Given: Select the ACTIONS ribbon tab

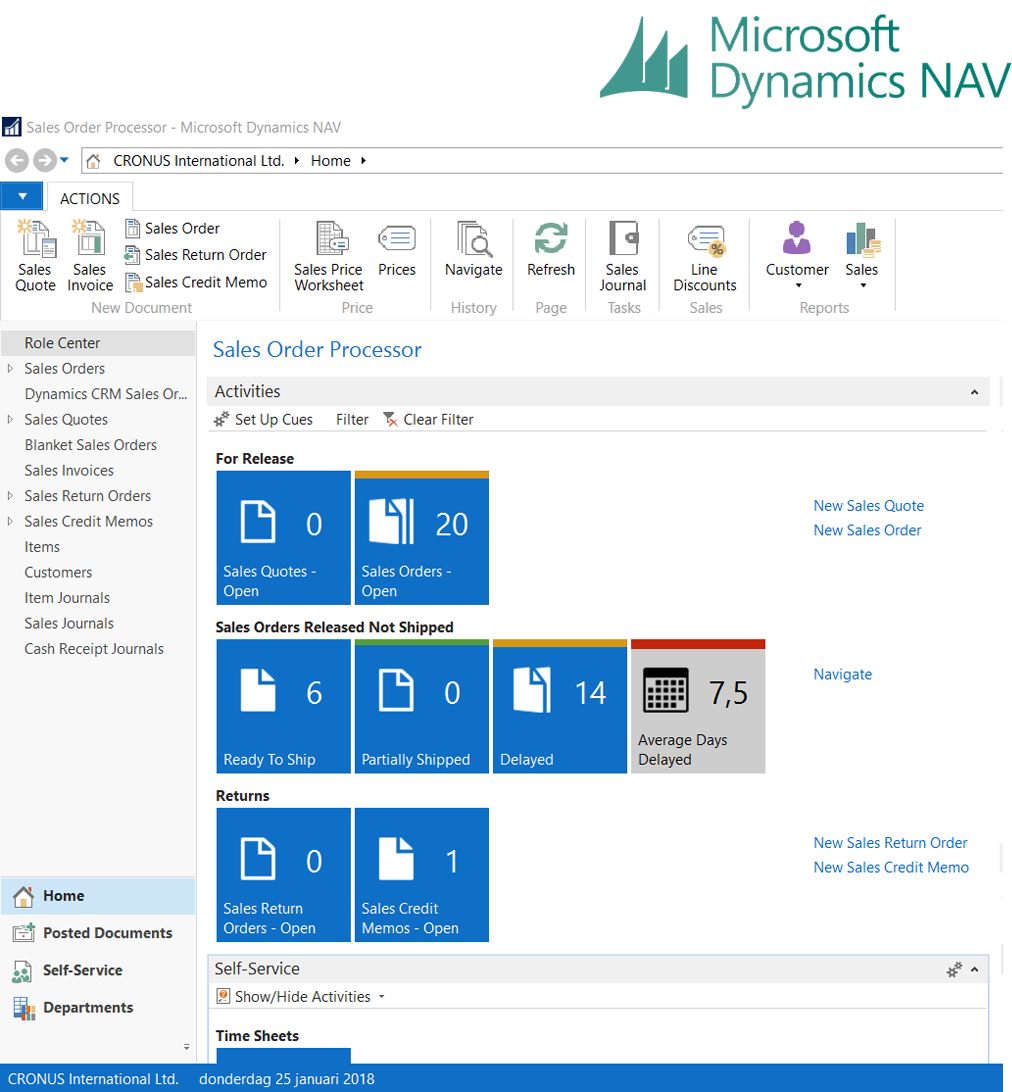Looking at the screenshot, I should click(x=90, y=198).
